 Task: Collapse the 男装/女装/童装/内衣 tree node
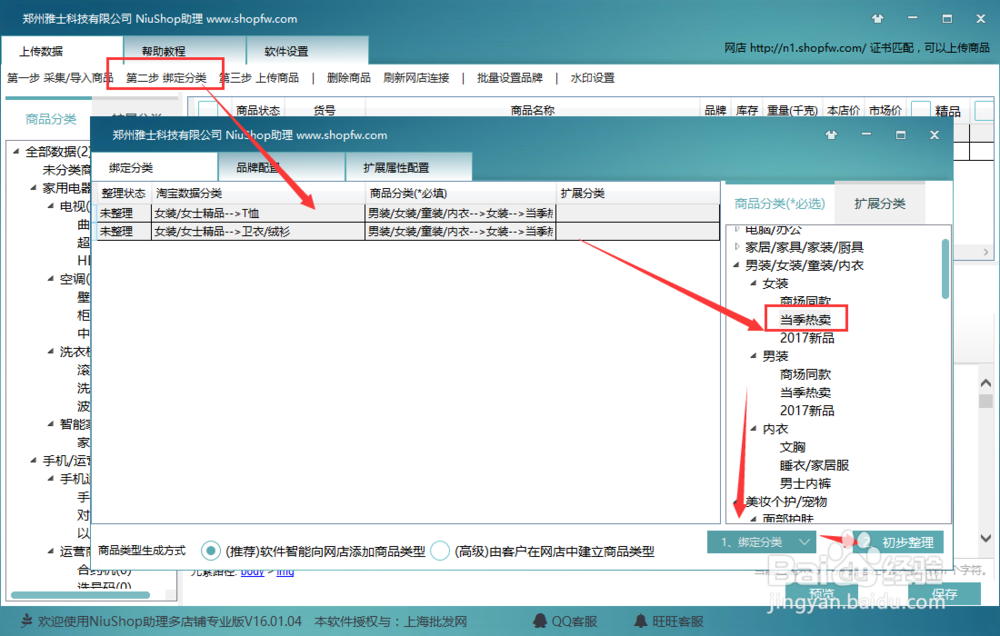[x=737, y=265]
